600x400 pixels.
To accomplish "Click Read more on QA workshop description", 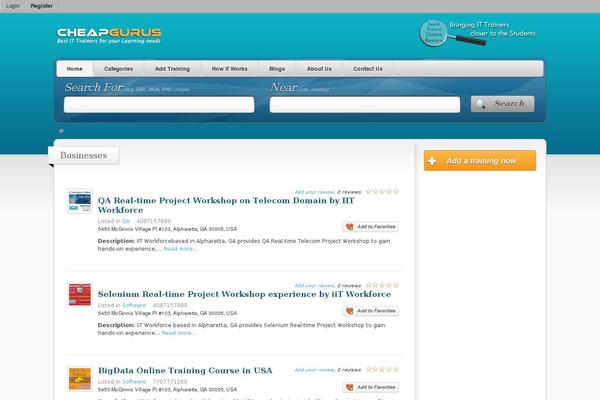I will click(x=180, y=249).
